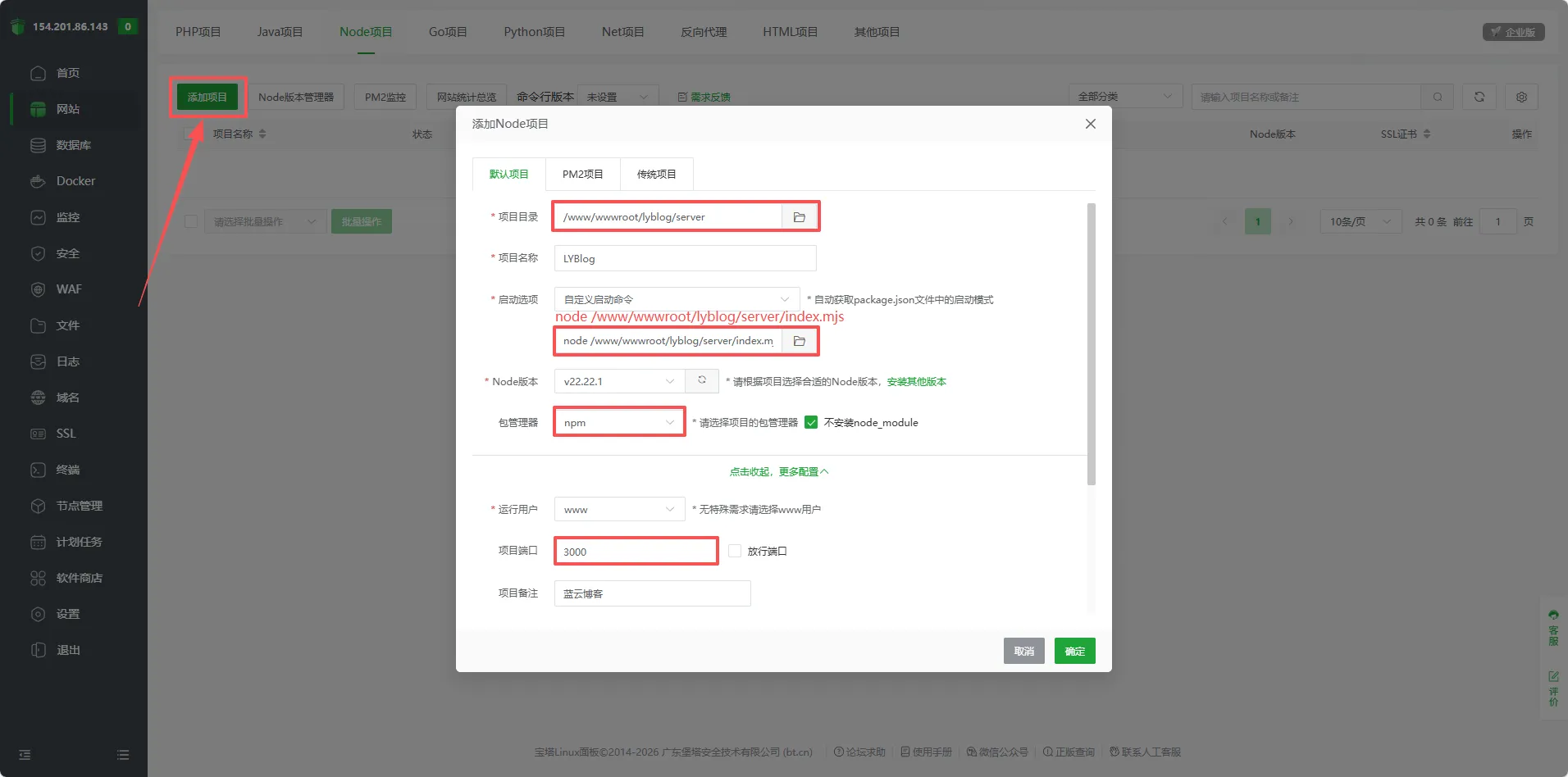Click the search magnifier icon
The width and height of the screenshot is (1568, 777).
pyautogui.click(x=1438, y=97)
